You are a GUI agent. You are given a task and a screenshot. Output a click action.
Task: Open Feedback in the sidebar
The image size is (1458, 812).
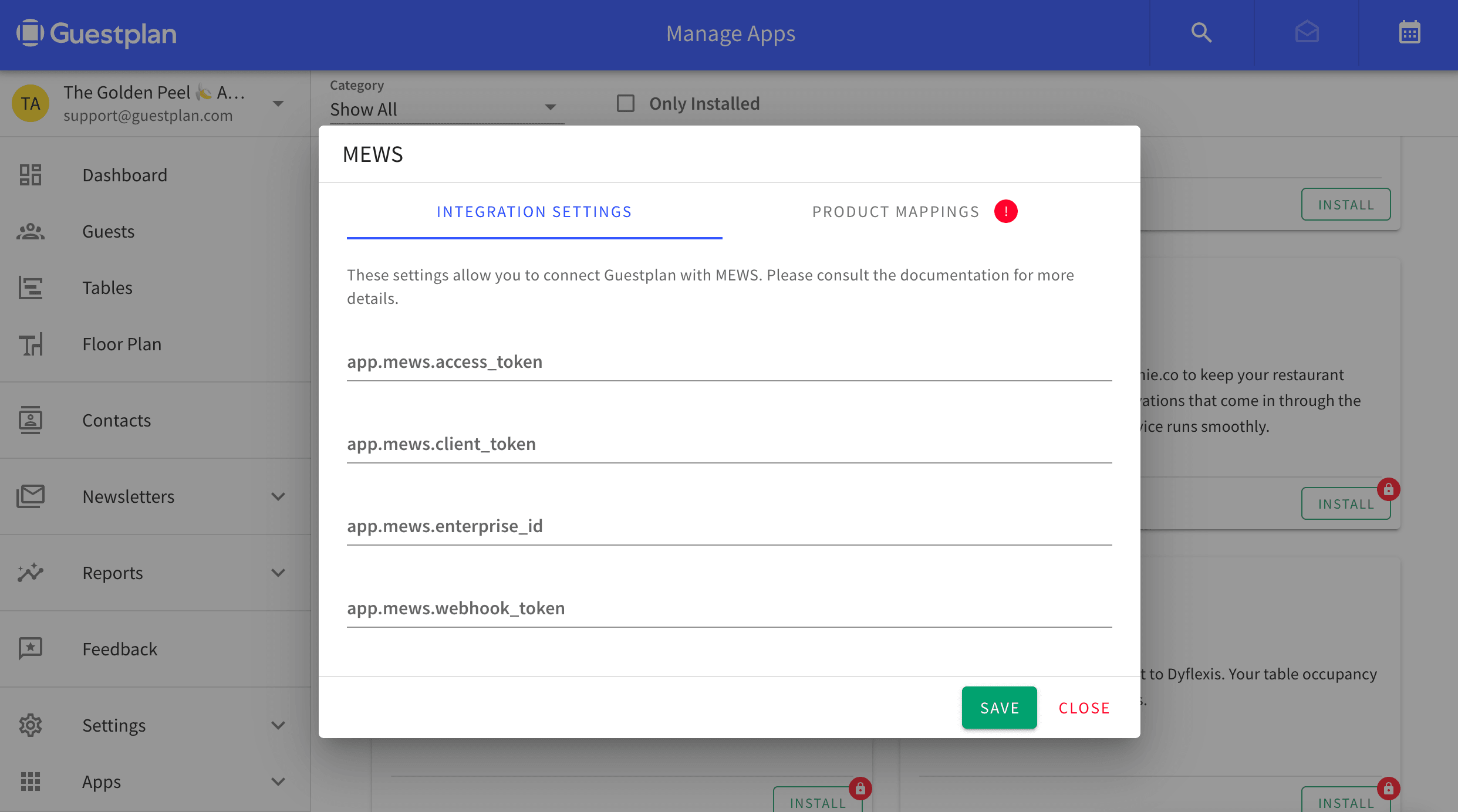coord(155,649)
